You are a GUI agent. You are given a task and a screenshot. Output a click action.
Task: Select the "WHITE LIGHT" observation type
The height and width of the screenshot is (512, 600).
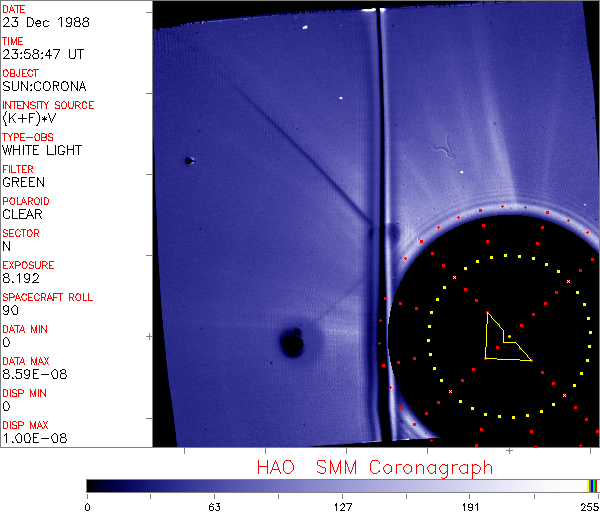42,150
